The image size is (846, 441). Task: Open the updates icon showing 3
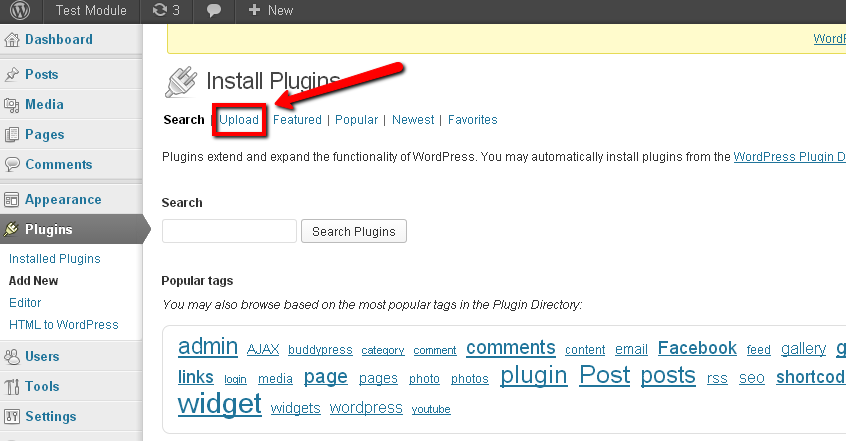coord(160,10)
